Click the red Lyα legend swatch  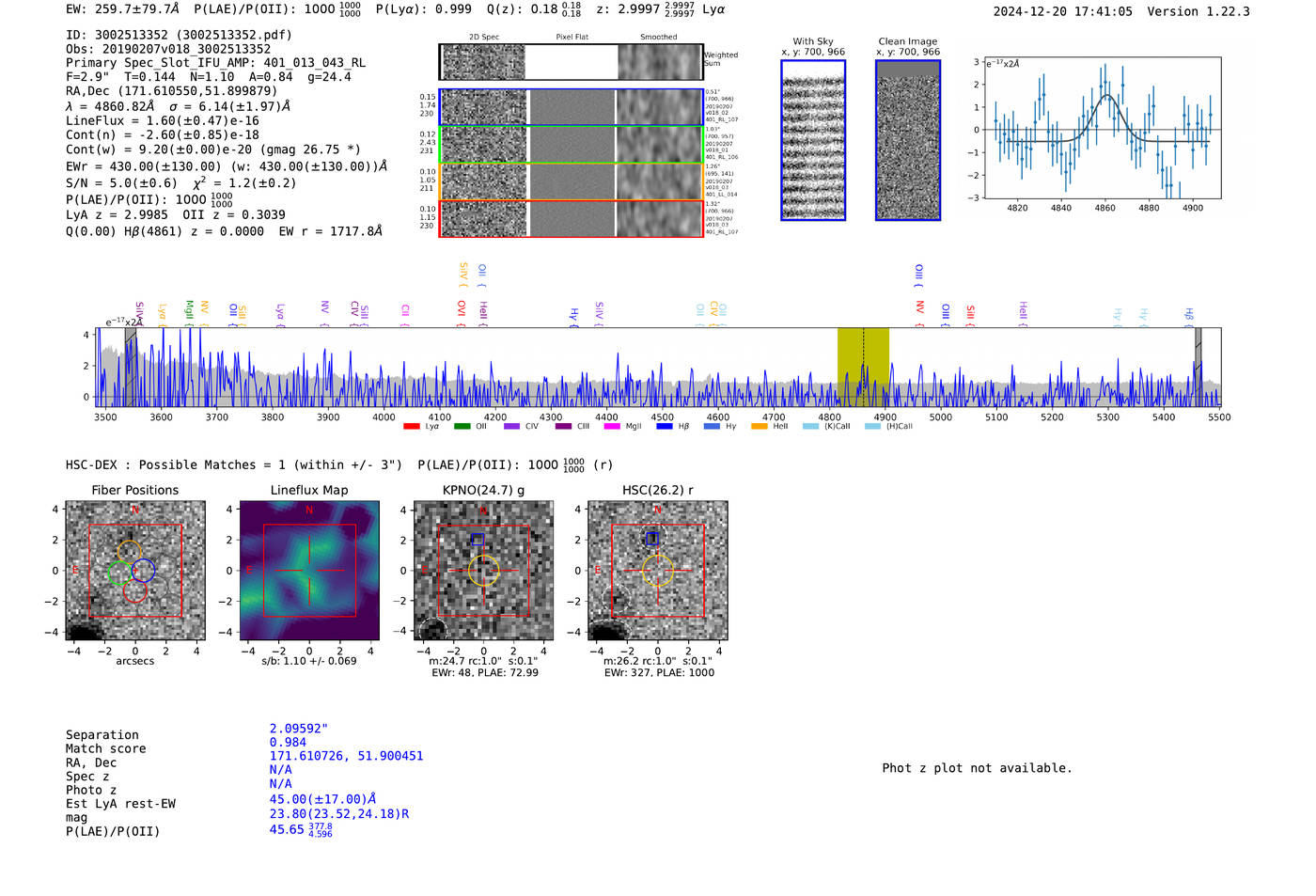coord(411,427)
